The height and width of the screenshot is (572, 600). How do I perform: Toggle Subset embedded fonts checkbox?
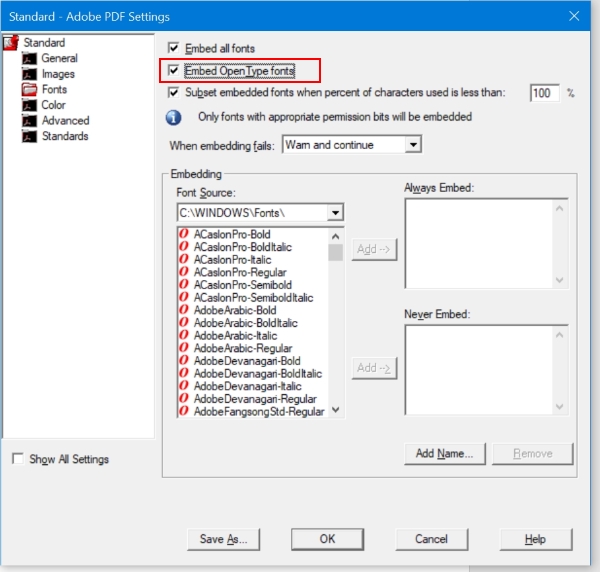coord(173,92)
